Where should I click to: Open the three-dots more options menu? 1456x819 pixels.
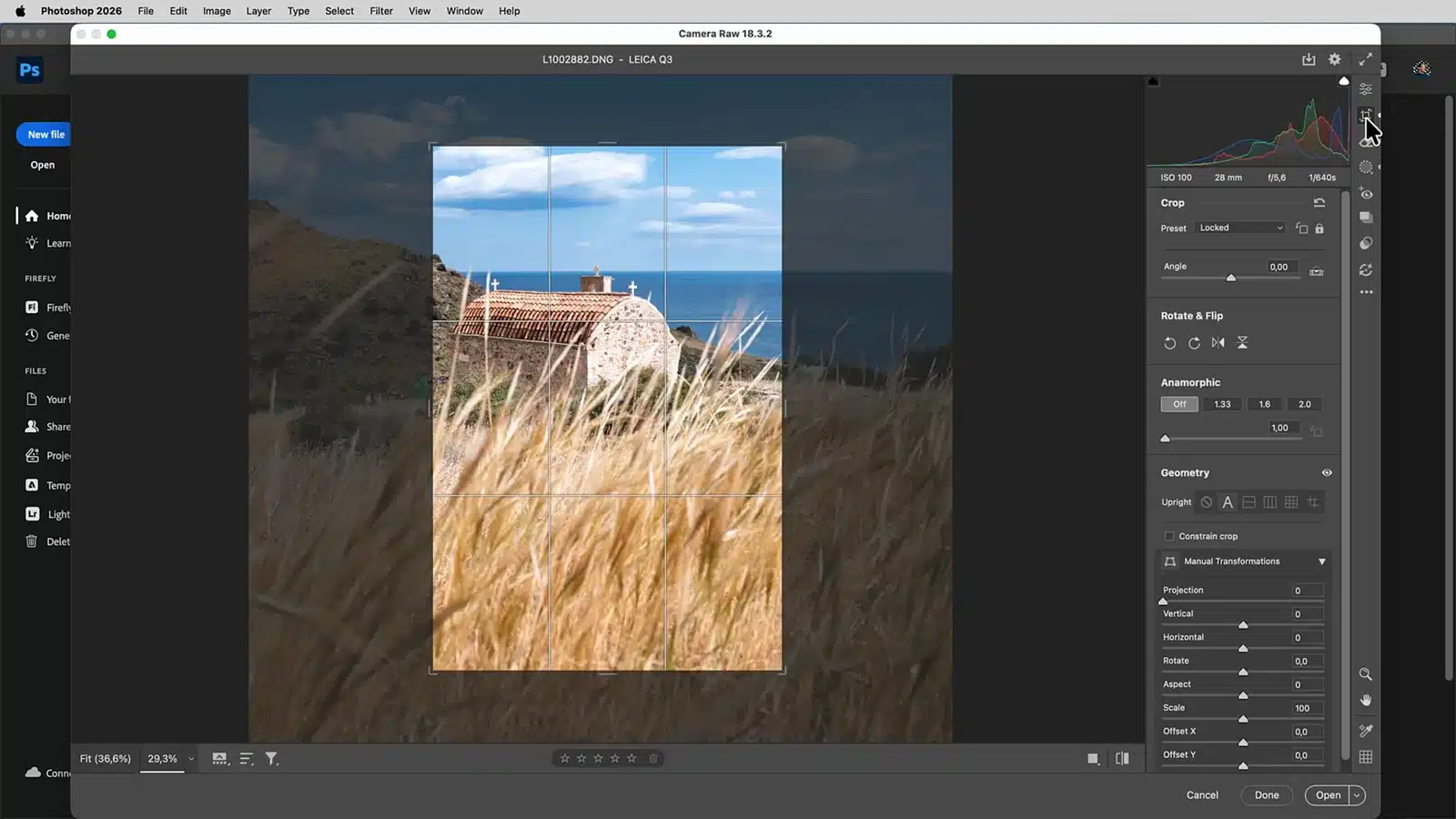[x=1365, y=292]
